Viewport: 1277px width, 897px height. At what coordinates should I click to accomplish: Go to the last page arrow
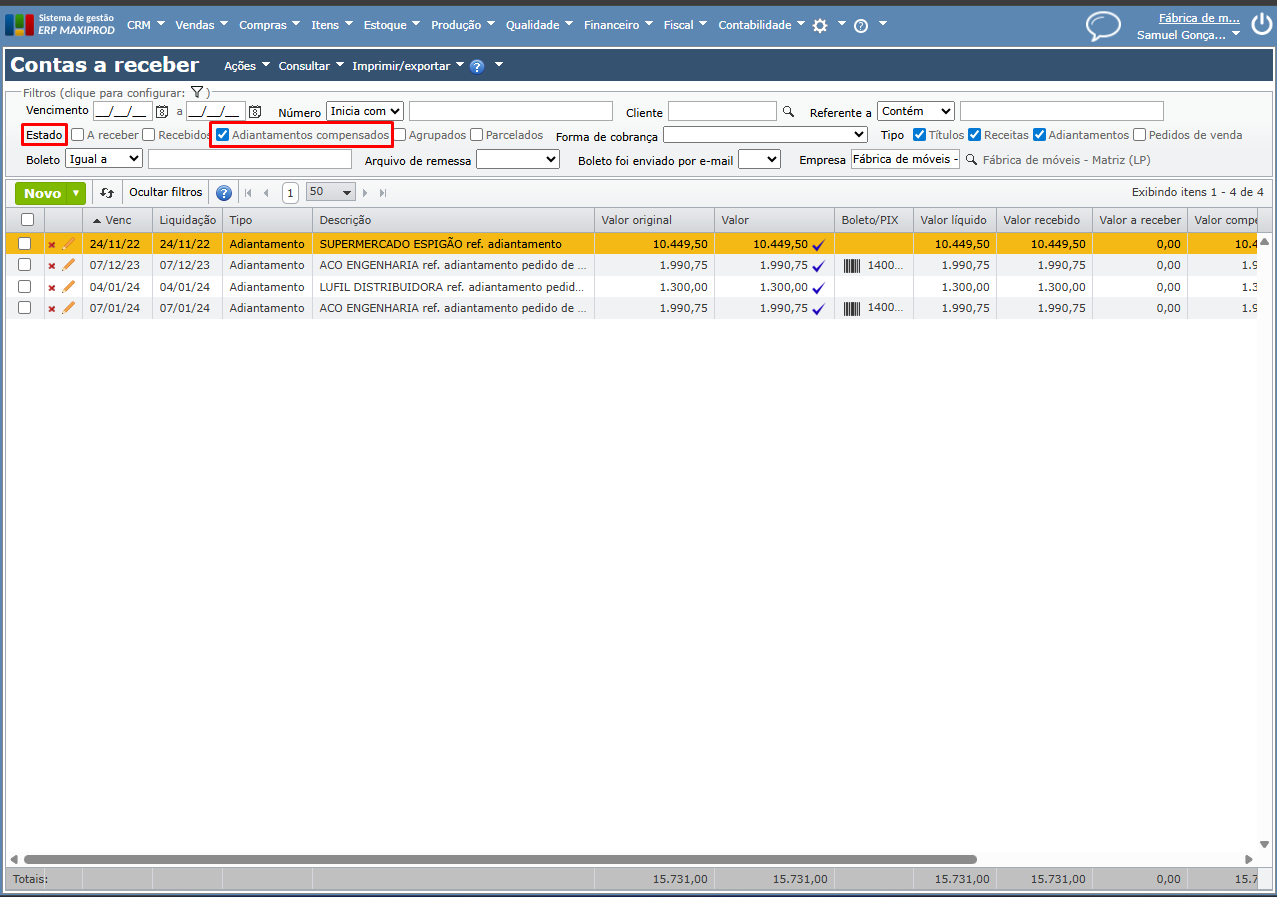point(383,193)
